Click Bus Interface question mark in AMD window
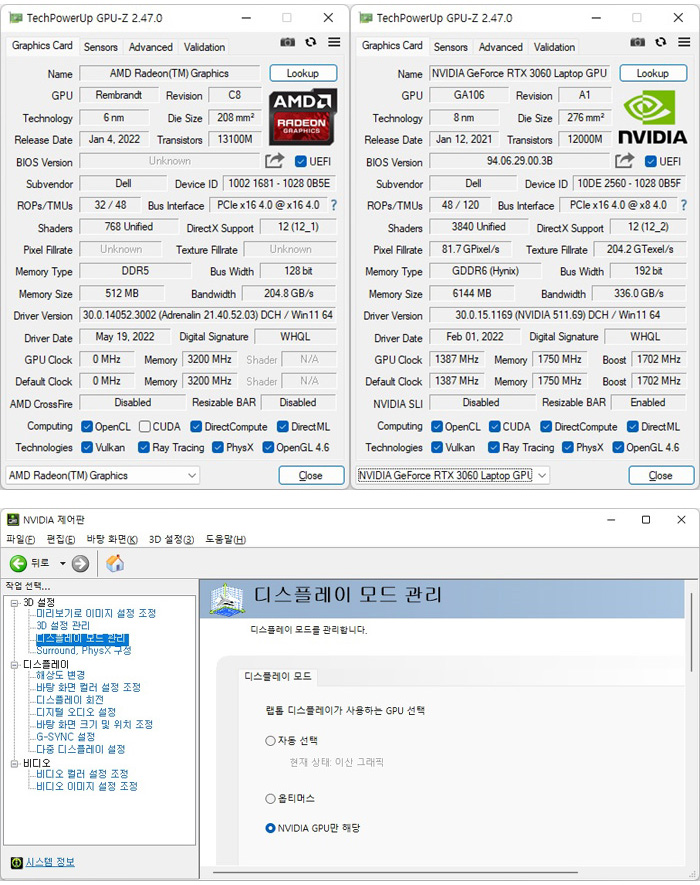 tap(334, 205)
